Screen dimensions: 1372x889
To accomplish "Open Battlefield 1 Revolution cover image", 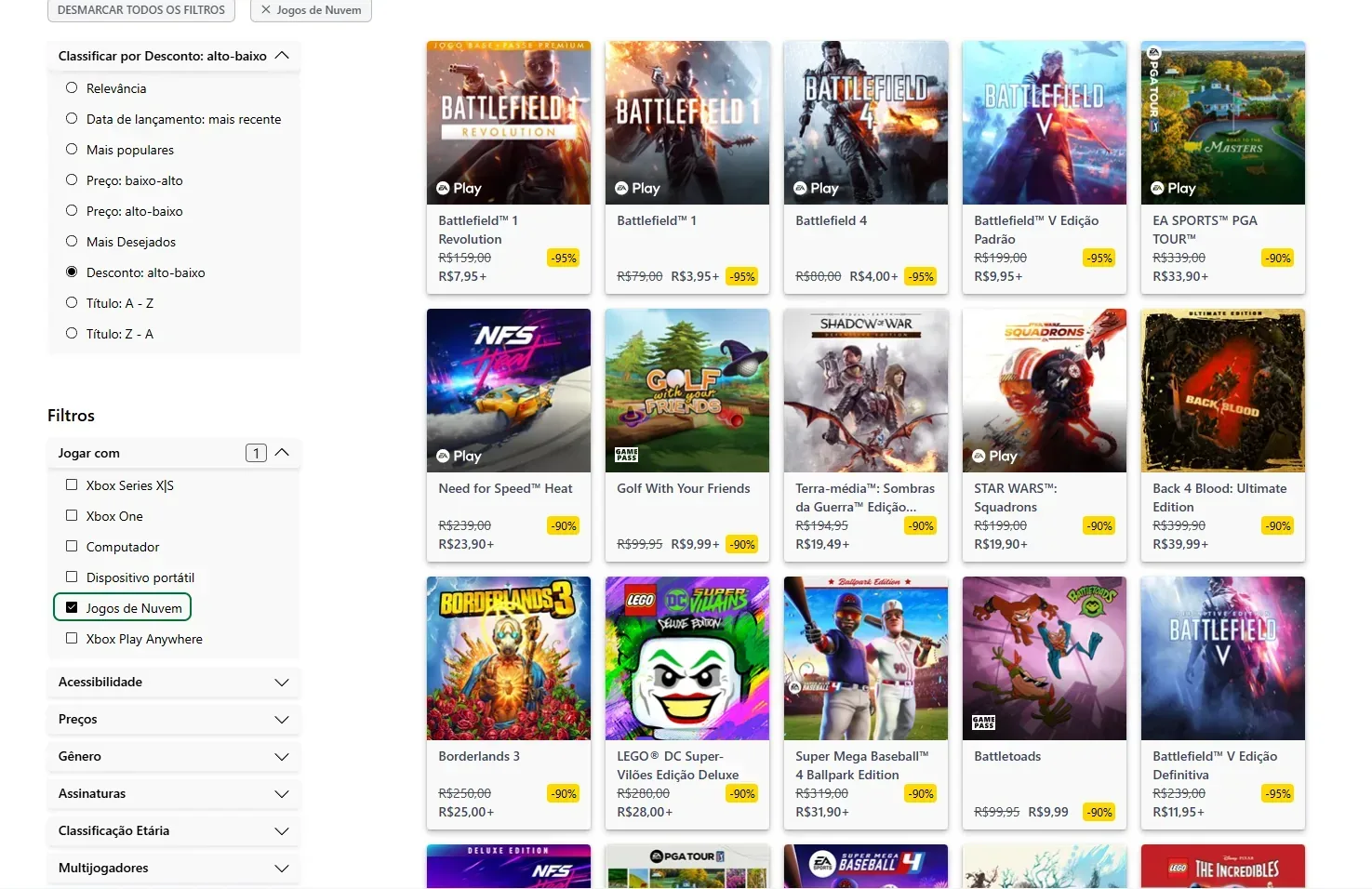I will tap(509, 123).
